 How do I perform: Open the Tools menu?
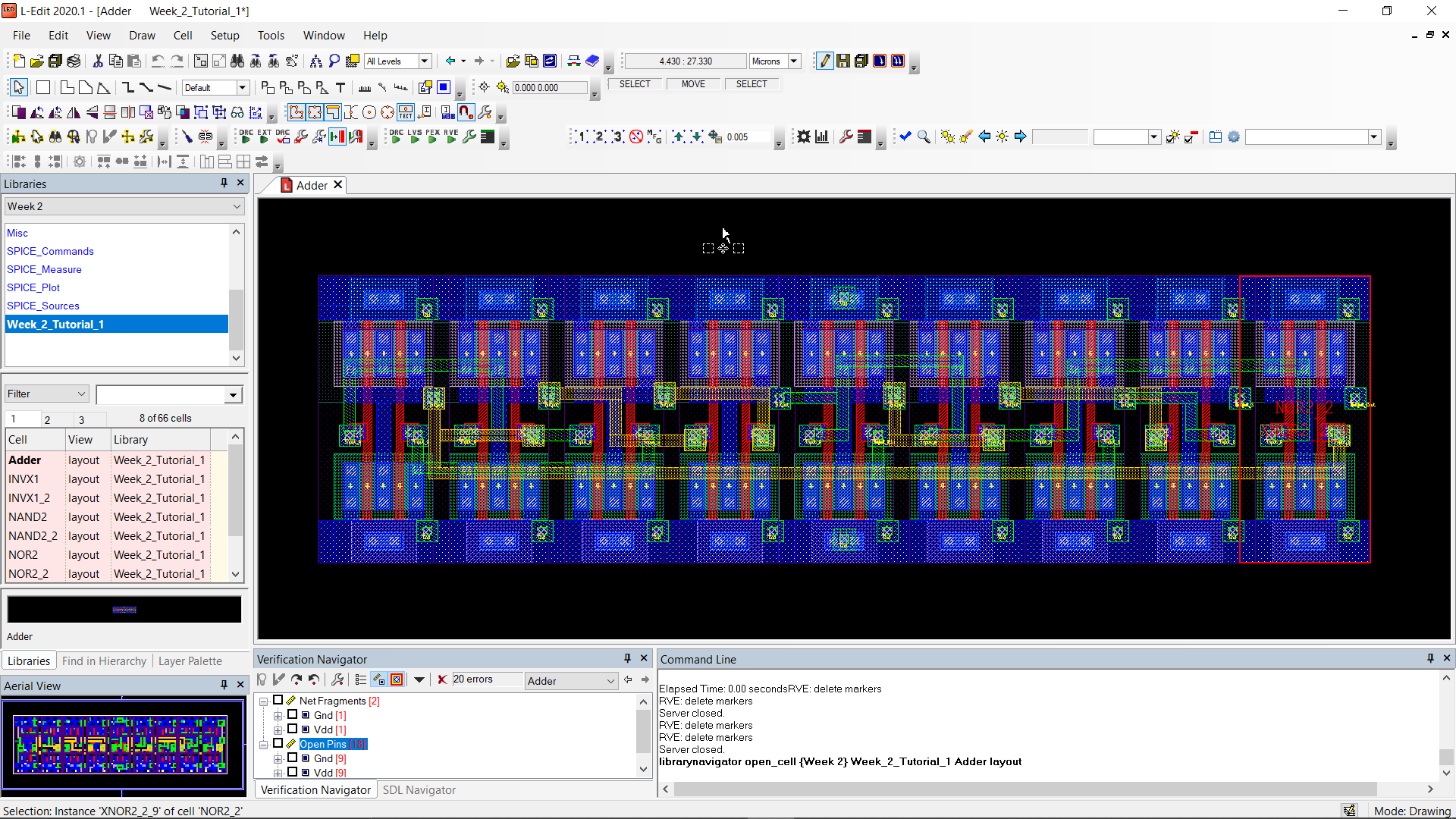(271, 35)
